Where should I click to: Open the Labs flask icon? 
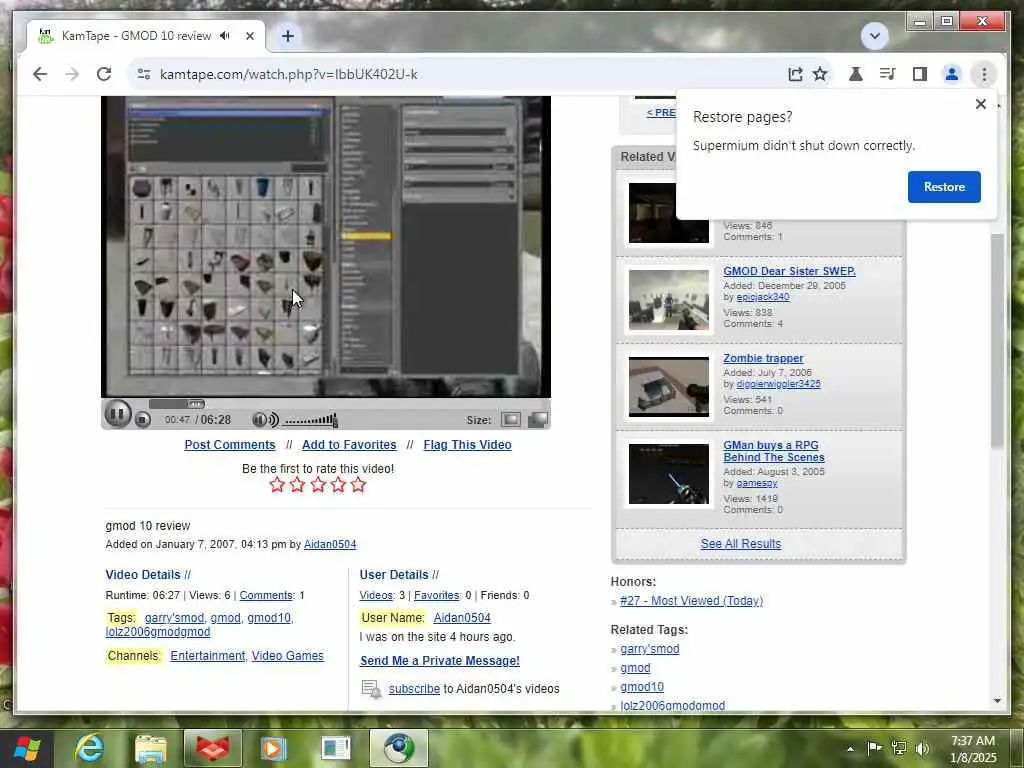856,74
